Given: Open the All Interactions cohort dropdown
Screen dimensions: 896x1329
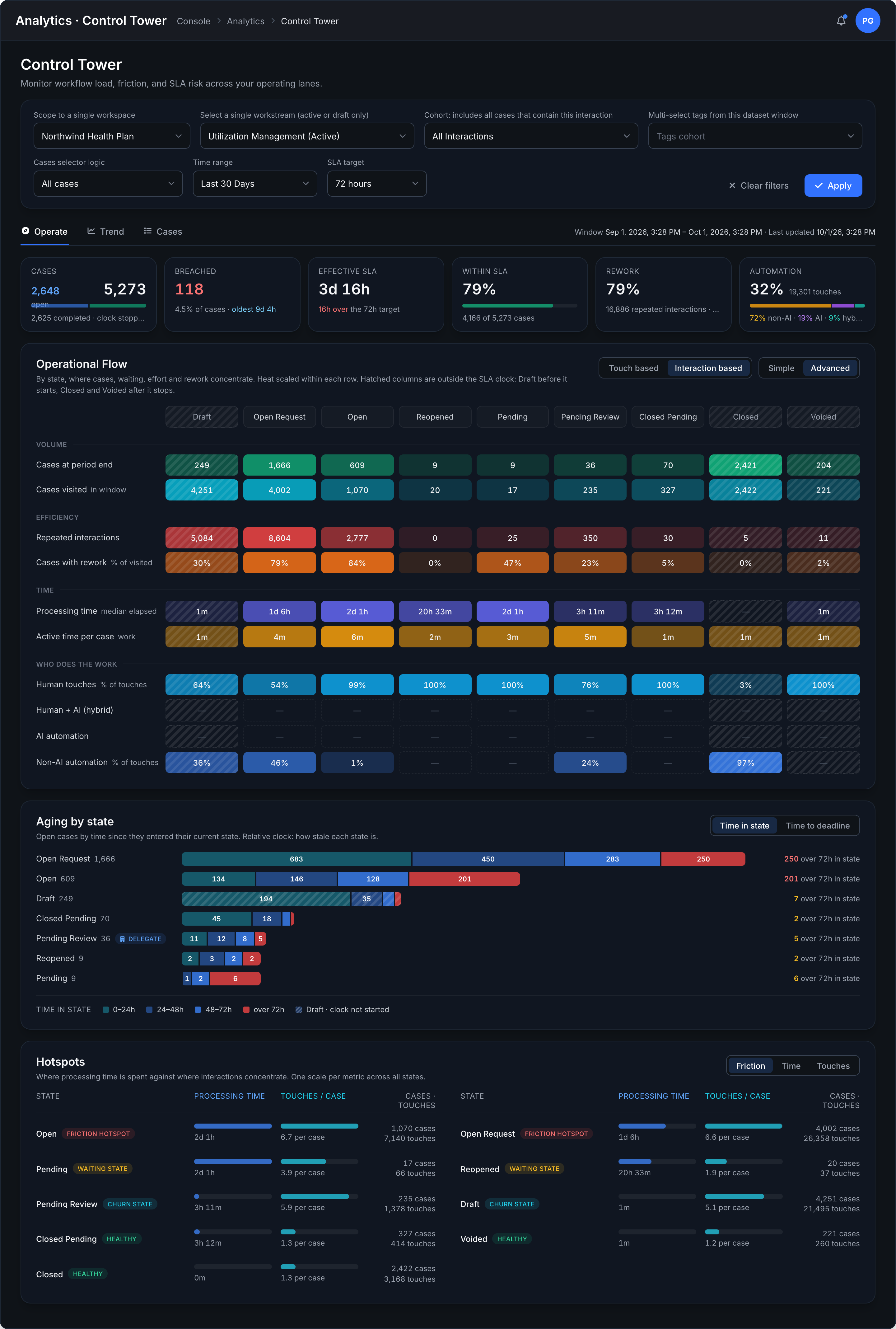Looking at the screenshot, I should 531,136.
